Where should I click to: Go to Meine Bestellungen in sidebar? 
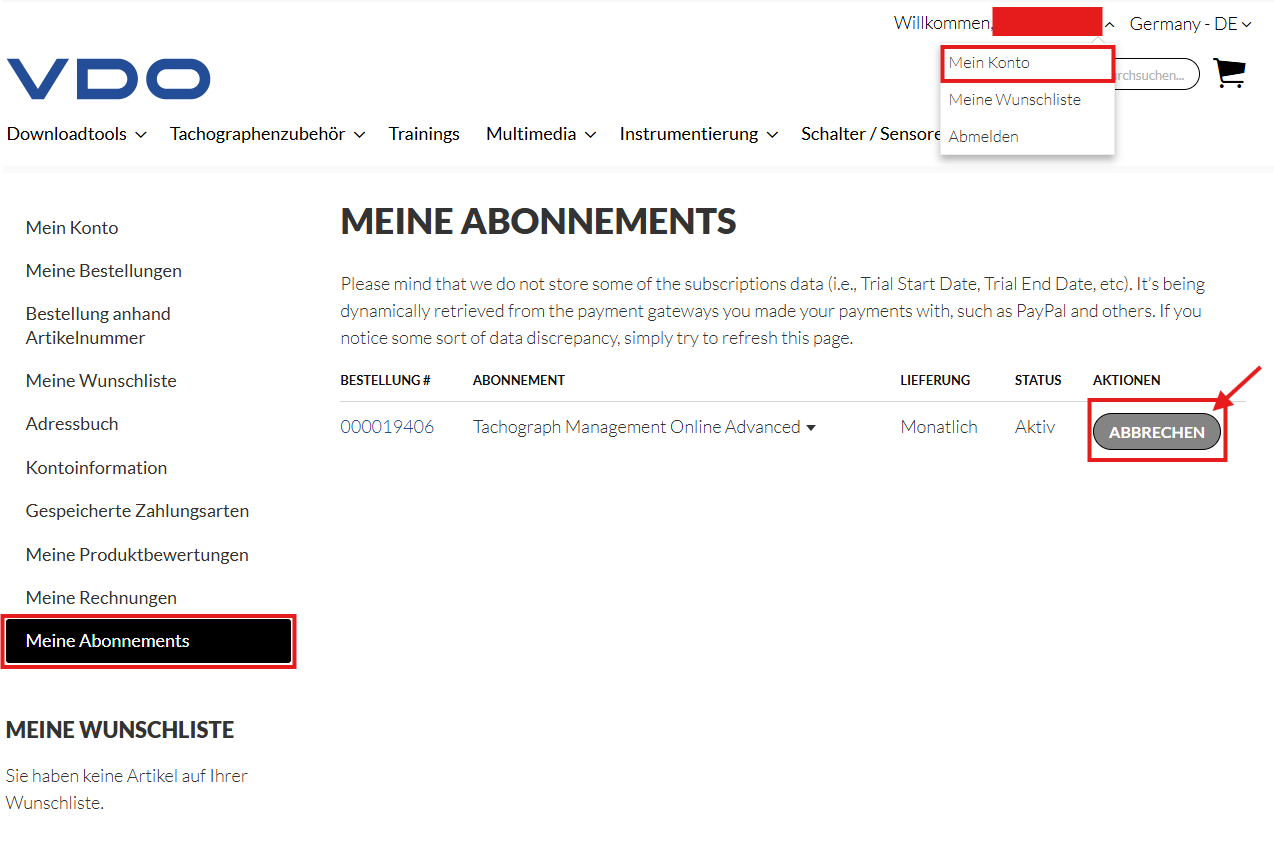(x=104, y=271)
